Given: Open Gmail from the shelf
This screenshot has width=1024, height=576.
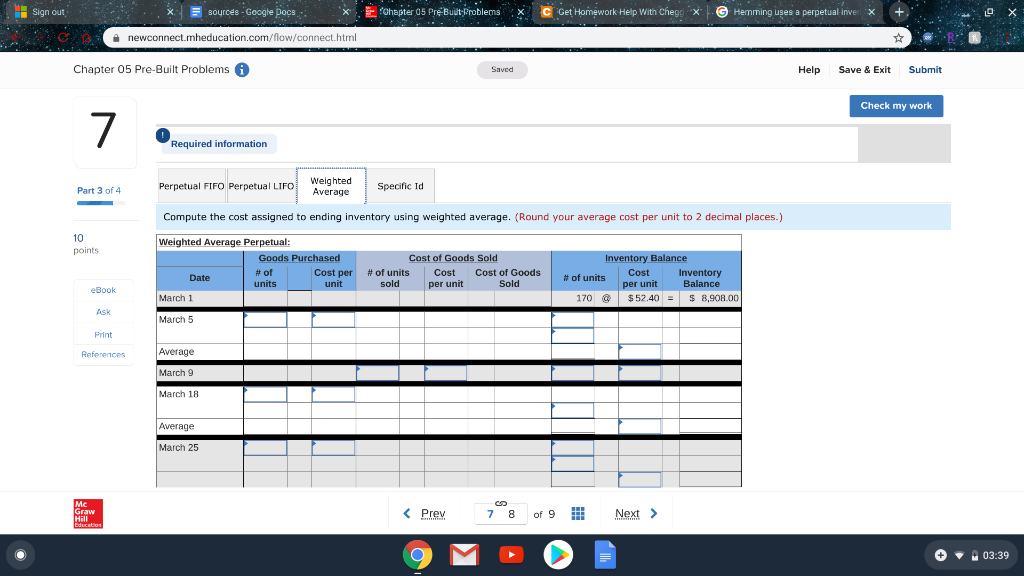Looking at the screenshot, I should [x=464, y=554].
